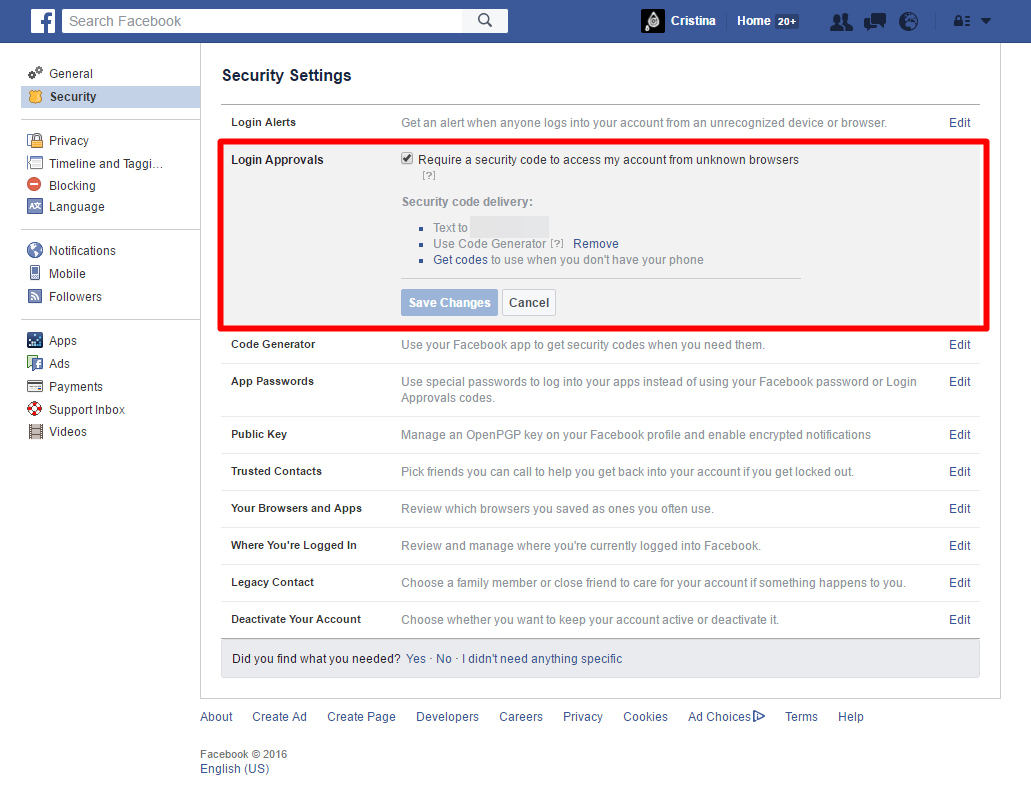The height and width of the screenshot is (800, 1031).
Task: Click the Followers feed icon
Action: tap(35, 296)
